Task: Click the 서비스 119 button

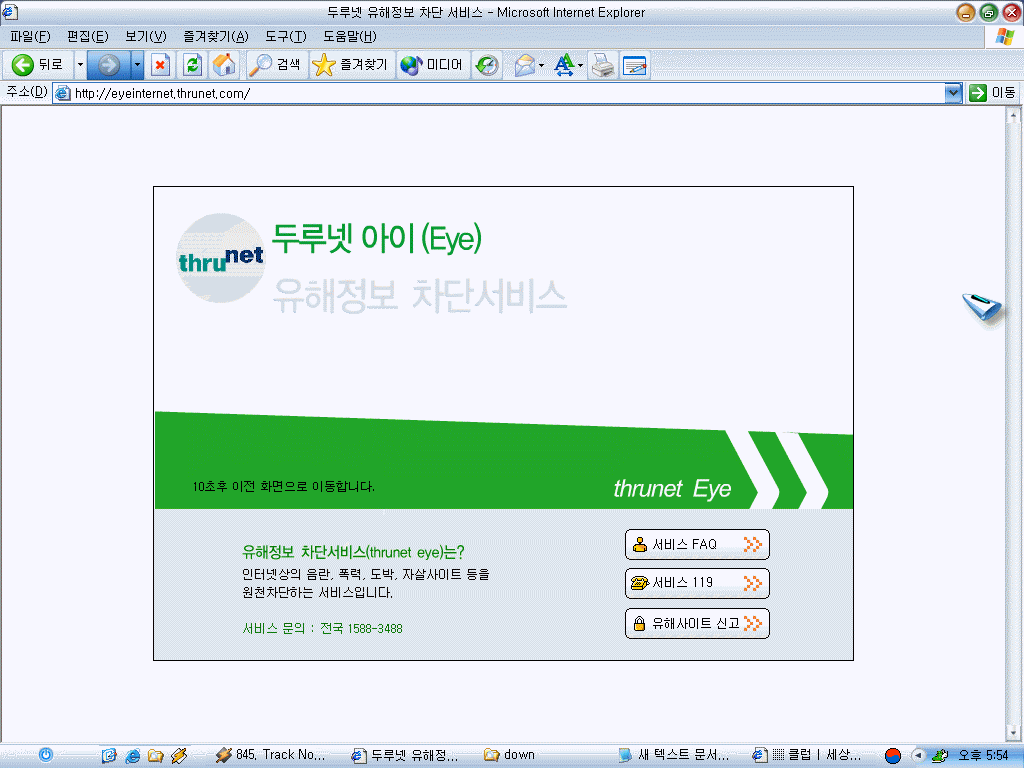Action: 697,583
